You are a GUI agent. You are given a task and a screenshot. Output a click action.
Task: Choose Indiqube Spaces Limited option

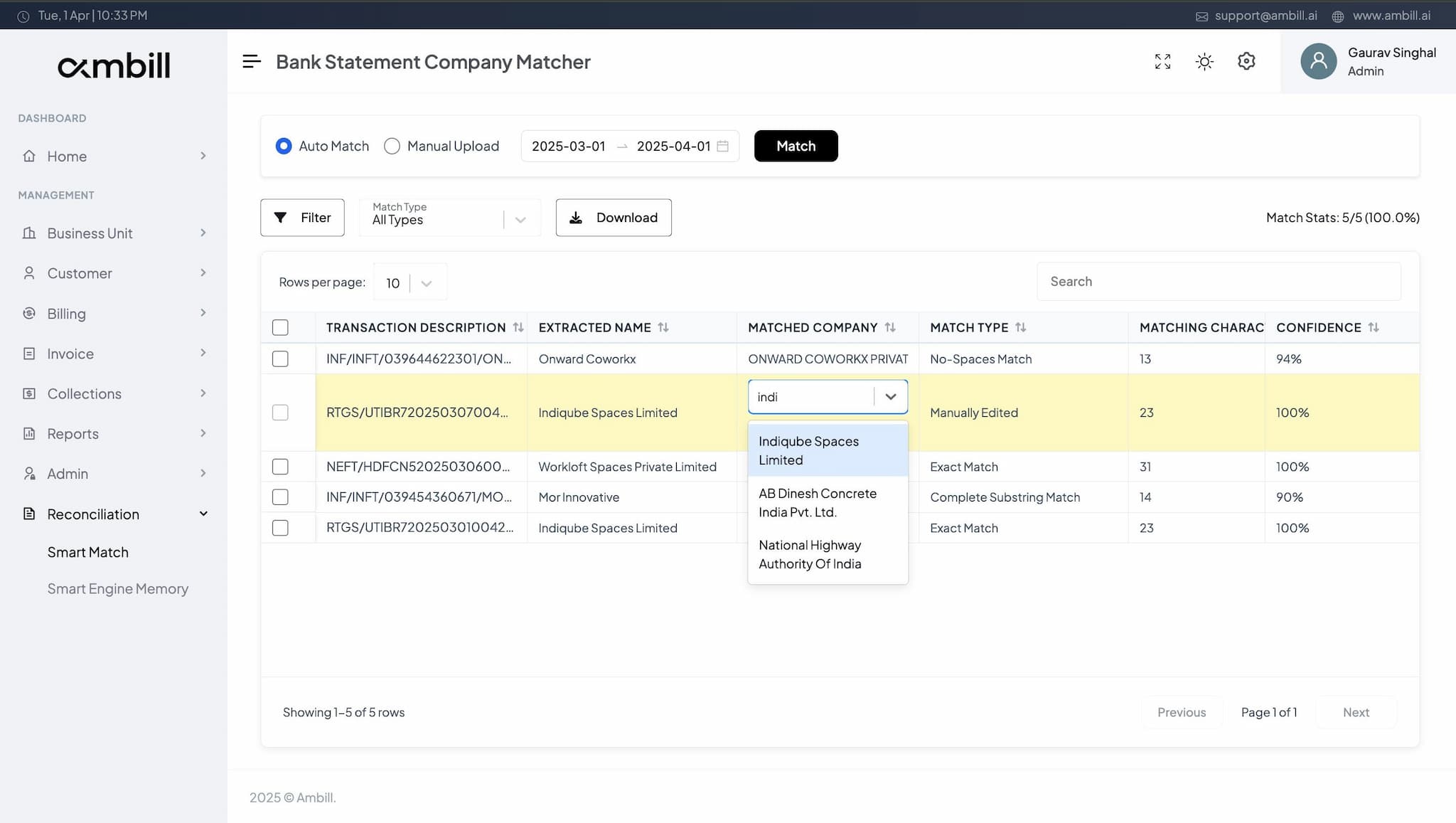pos(828,450)
